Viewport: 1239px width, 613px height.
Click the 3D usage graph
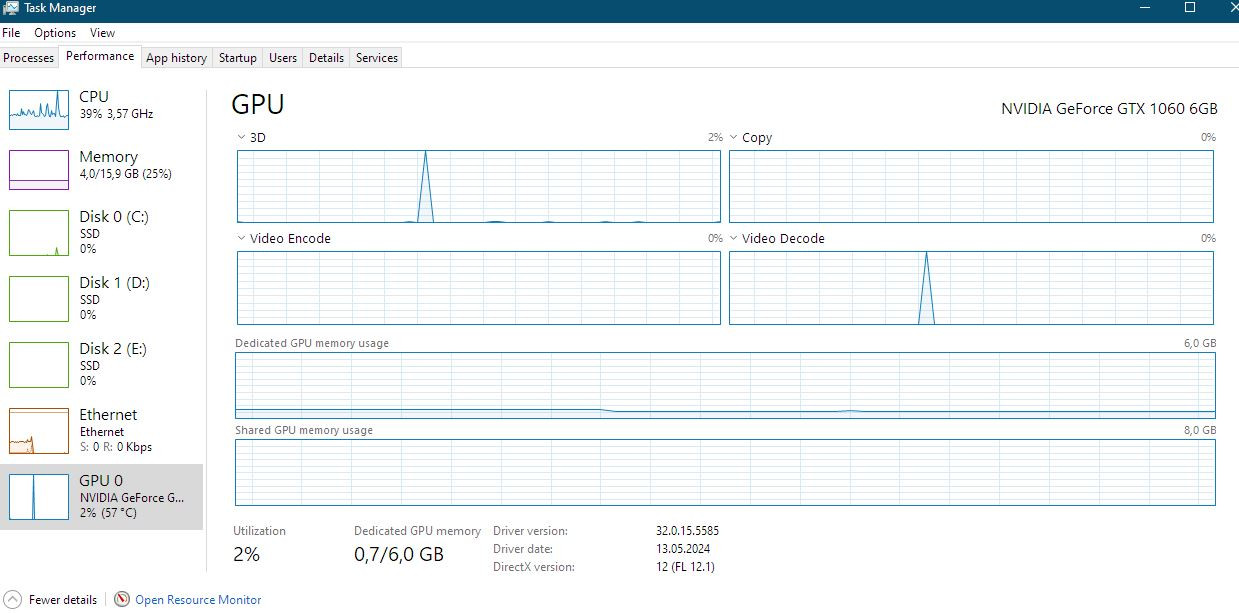478,186
